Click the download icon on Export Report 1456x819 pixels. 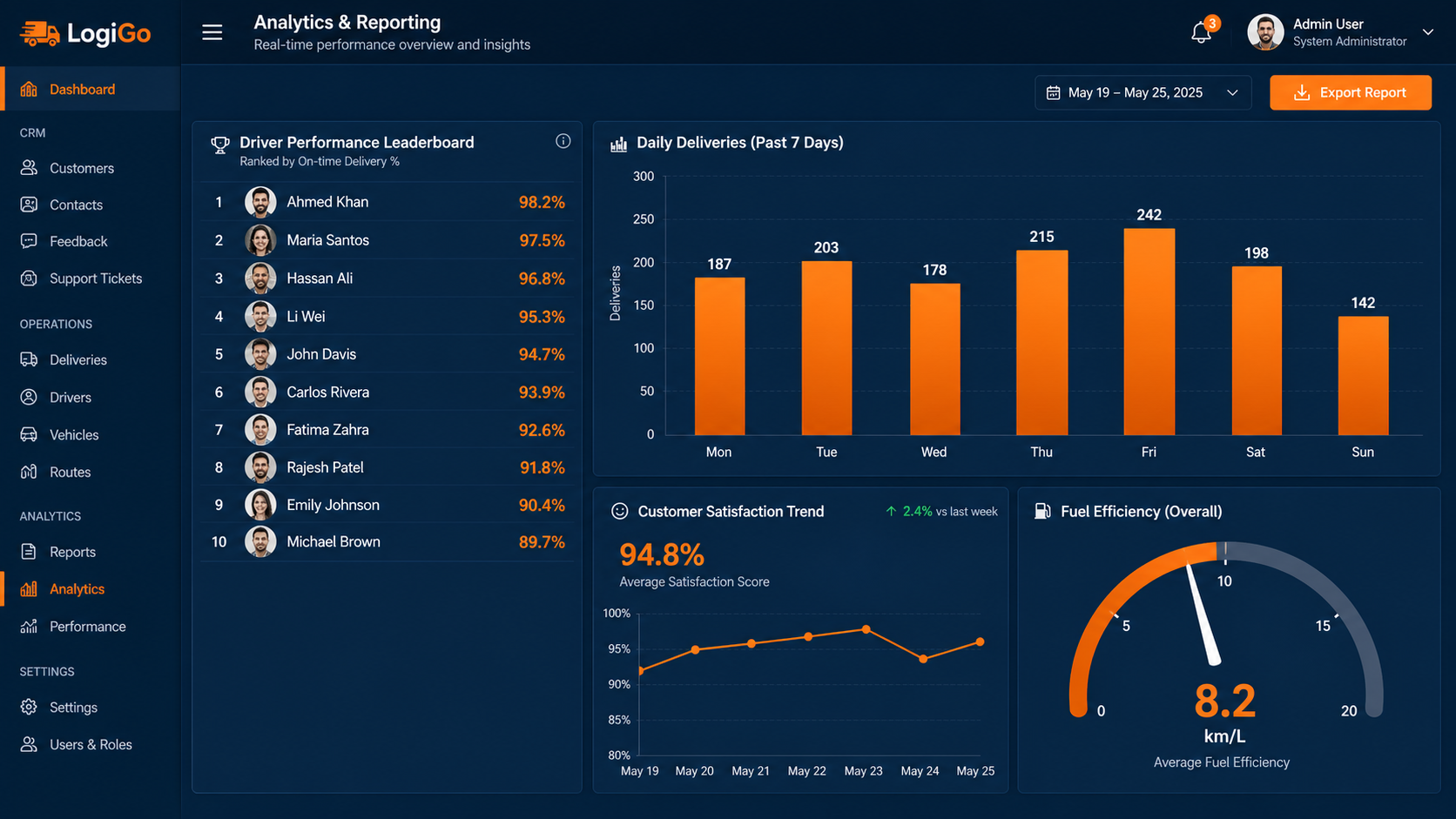tap(1302, 92)
